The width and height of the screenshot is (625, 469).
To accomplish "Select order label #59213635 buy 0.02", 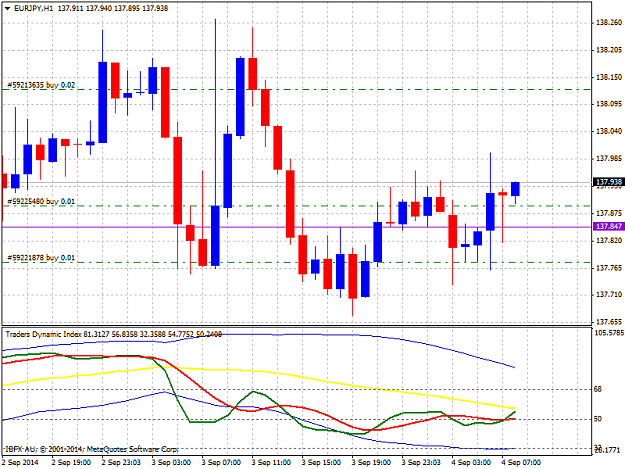I will [41, 85].
